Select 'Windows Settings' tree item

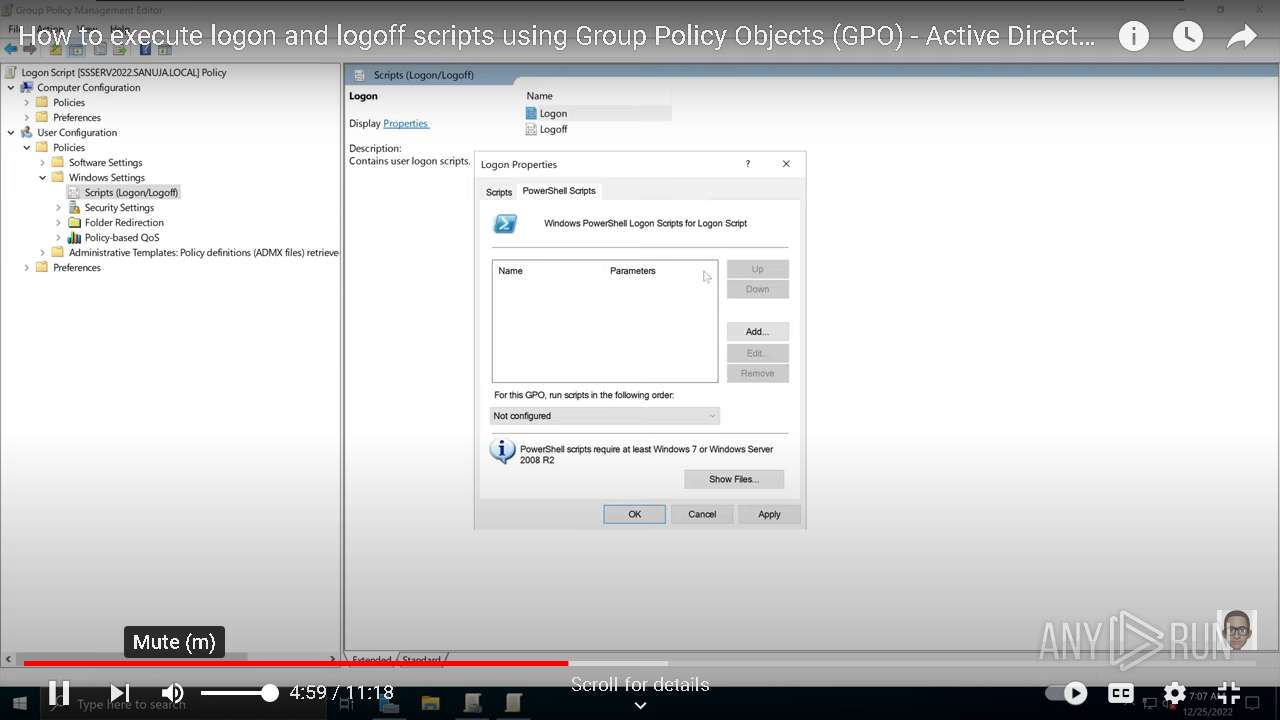click(x=106, y=177)
